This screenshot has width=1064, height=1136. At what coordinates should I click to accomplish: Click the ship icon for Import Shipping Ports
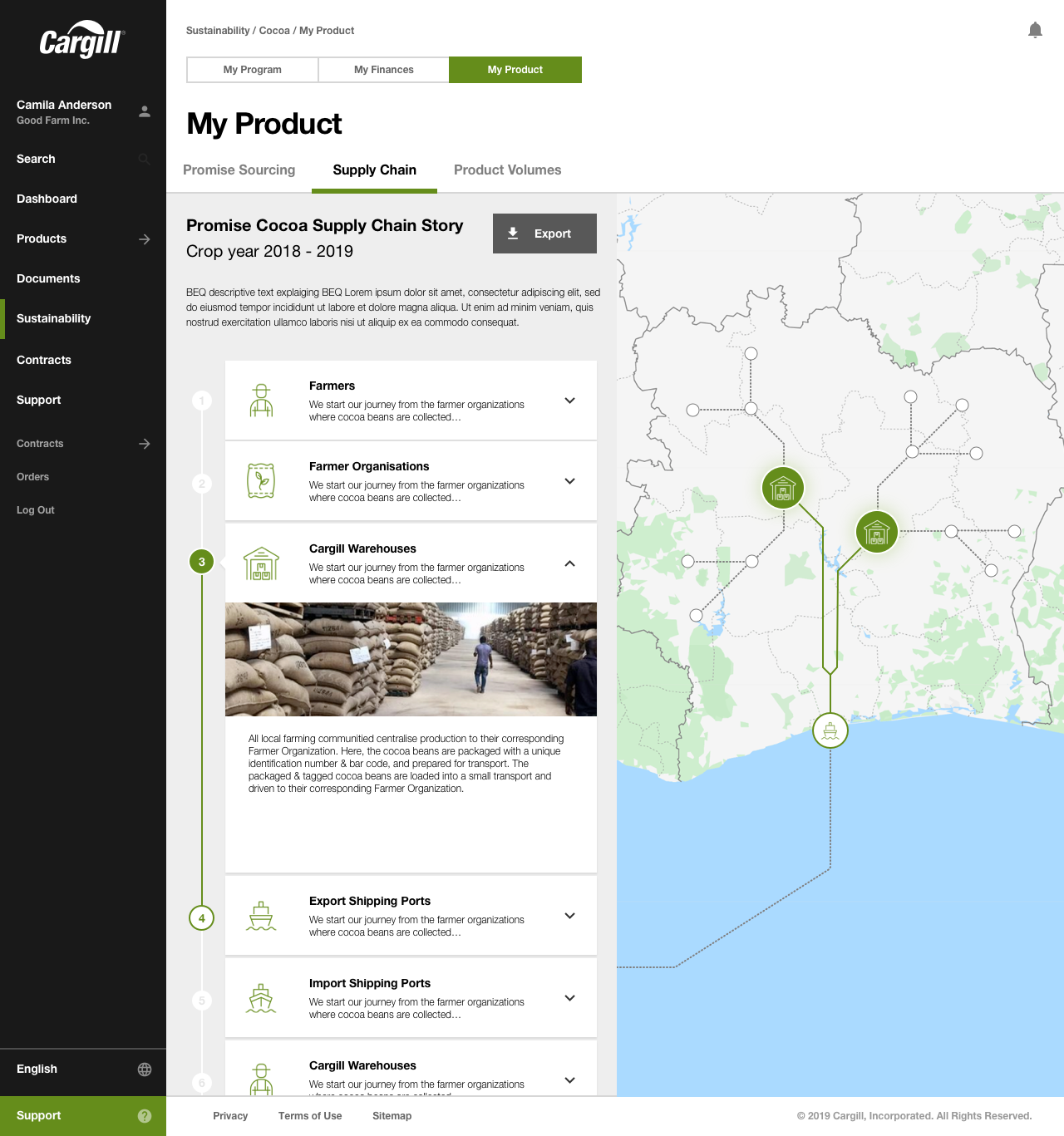pos(261,998)
